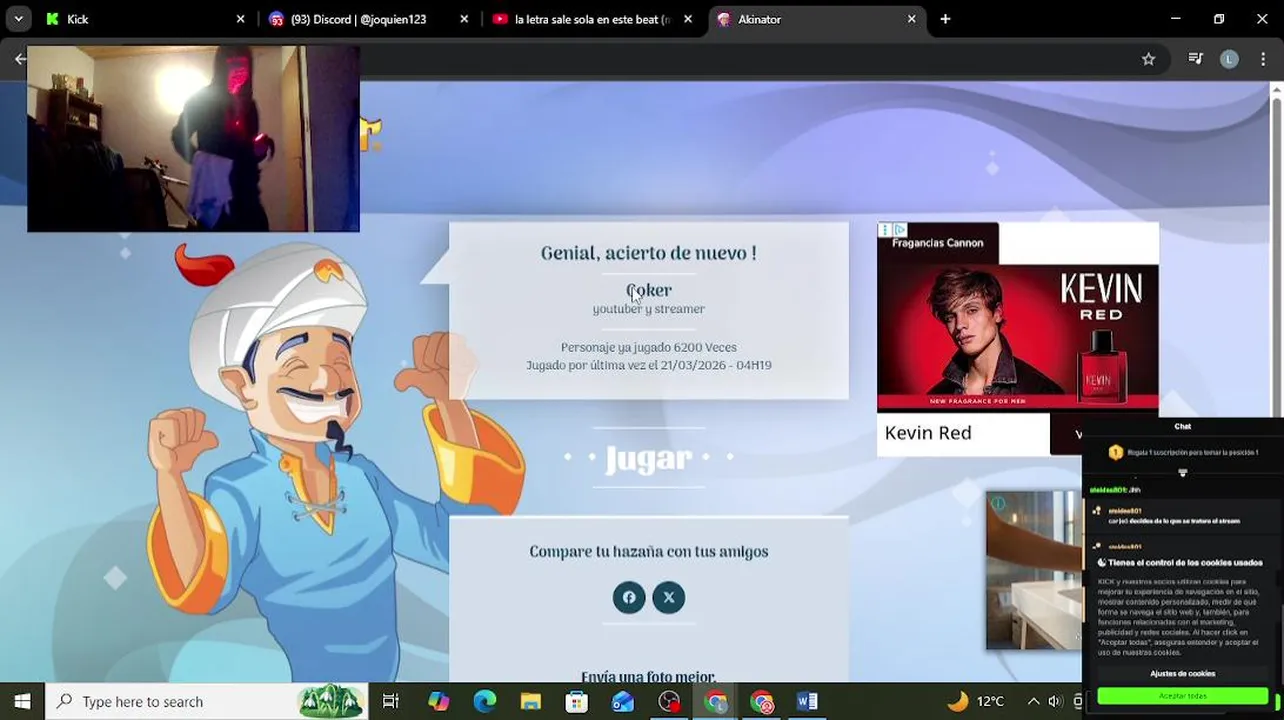Open the Chrome profile avatar 'L'
The width and height of the screenshot is (1284, 720).
tap(1229, 59)
